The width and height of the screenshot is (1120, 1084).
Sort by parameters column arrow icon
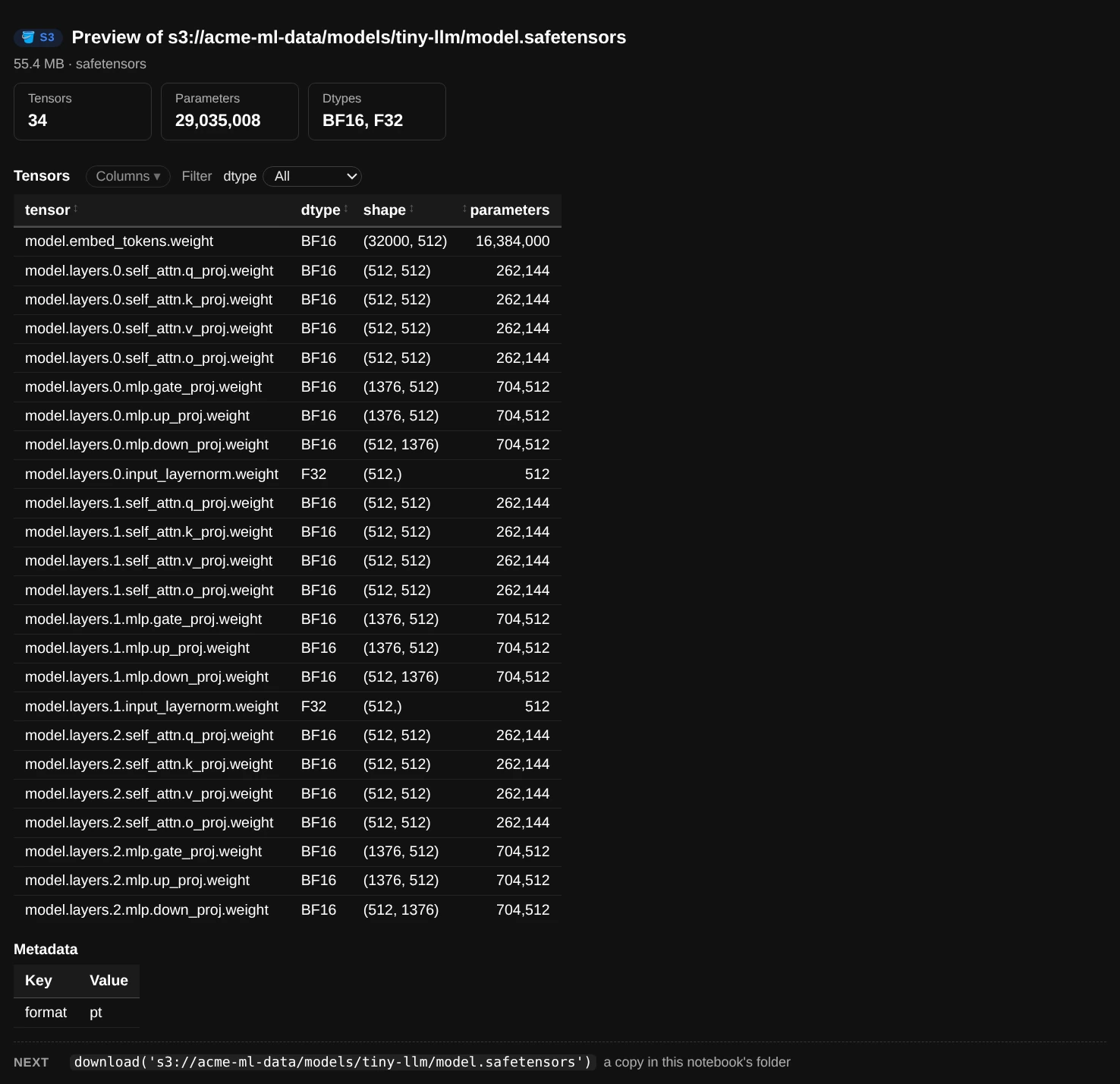(x=464, y=209)
